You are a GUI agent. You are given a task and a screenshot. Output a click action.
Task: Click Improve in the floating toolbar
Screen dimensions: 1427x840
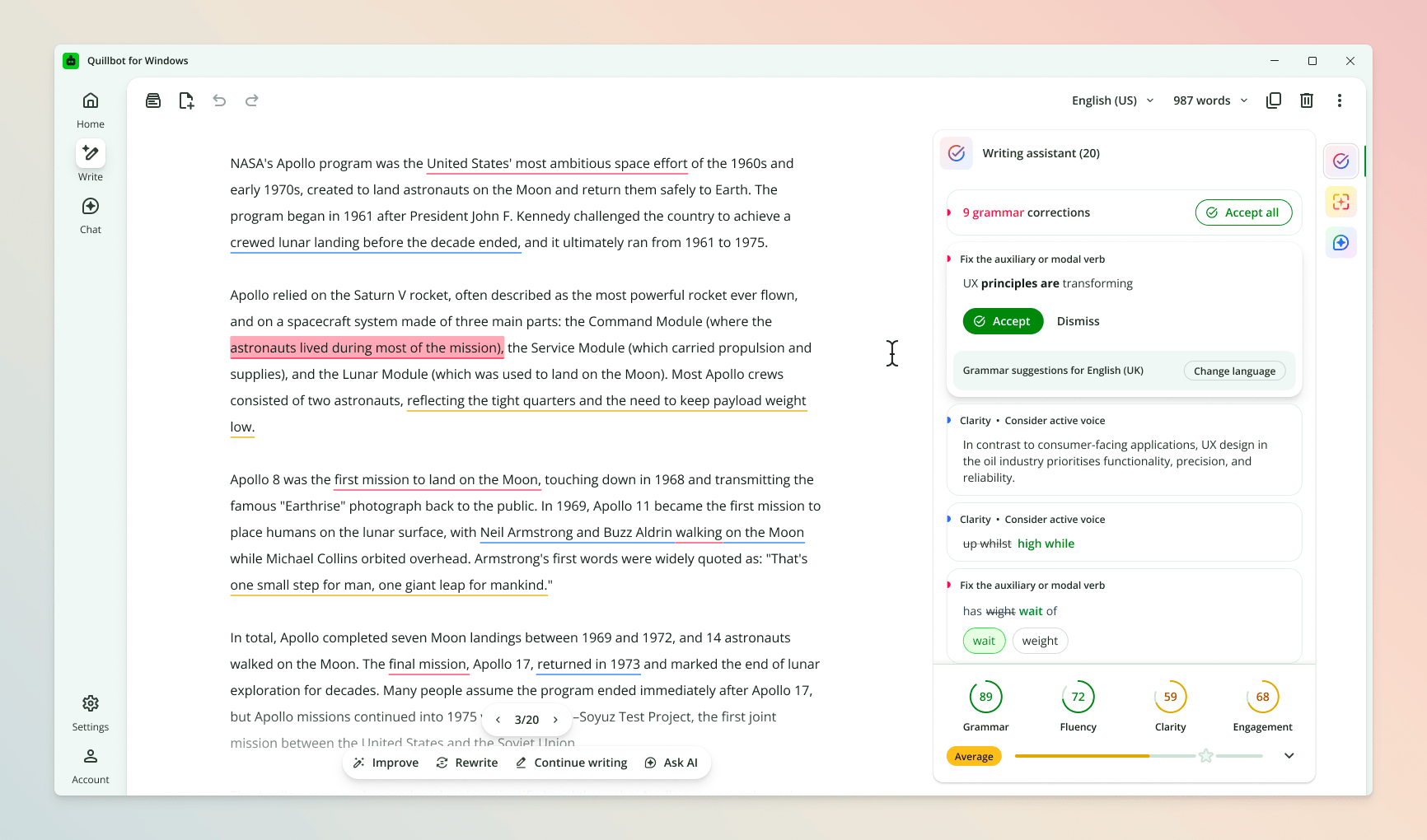pos(386,763)
